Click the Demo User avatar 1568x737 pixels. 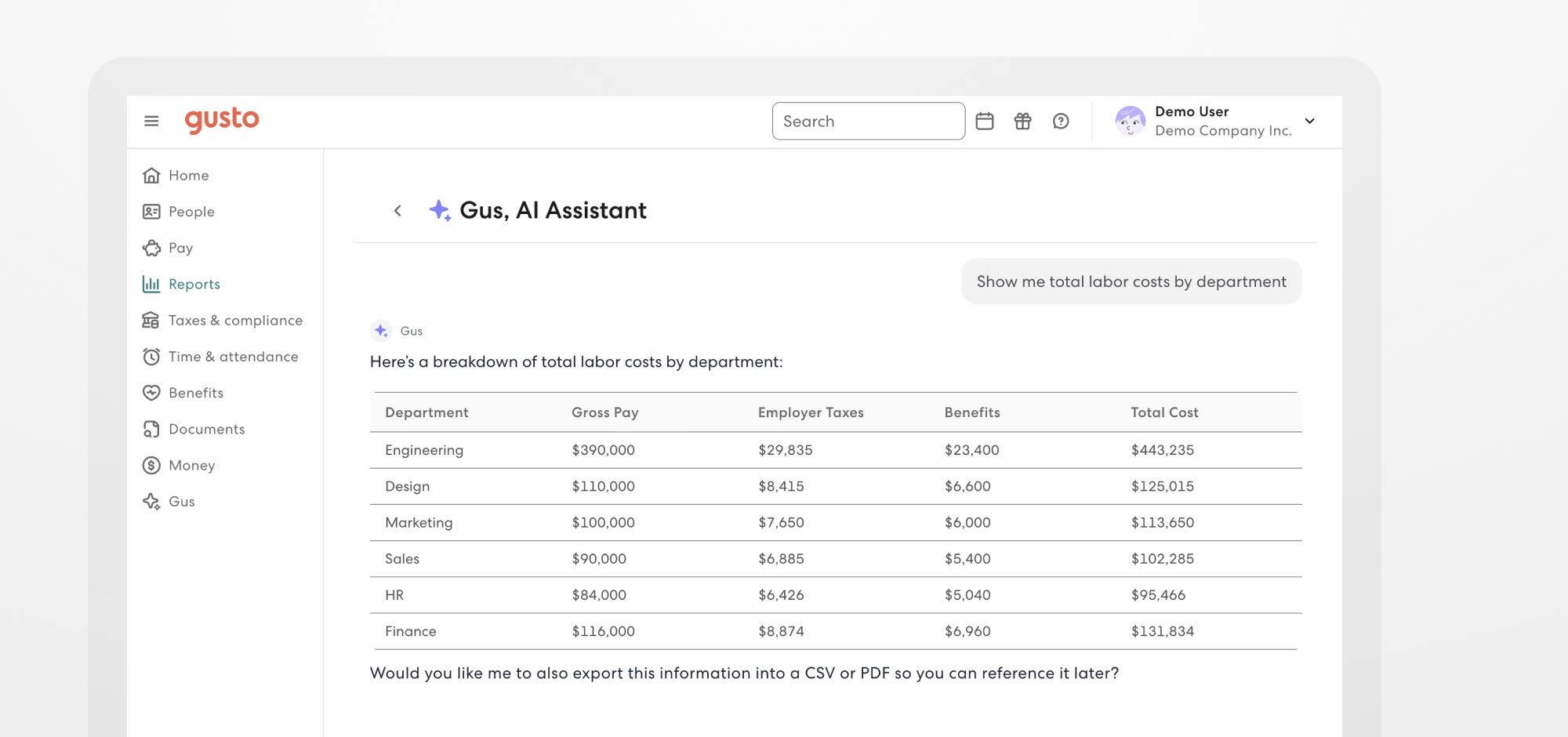(x=1130, y=121)
